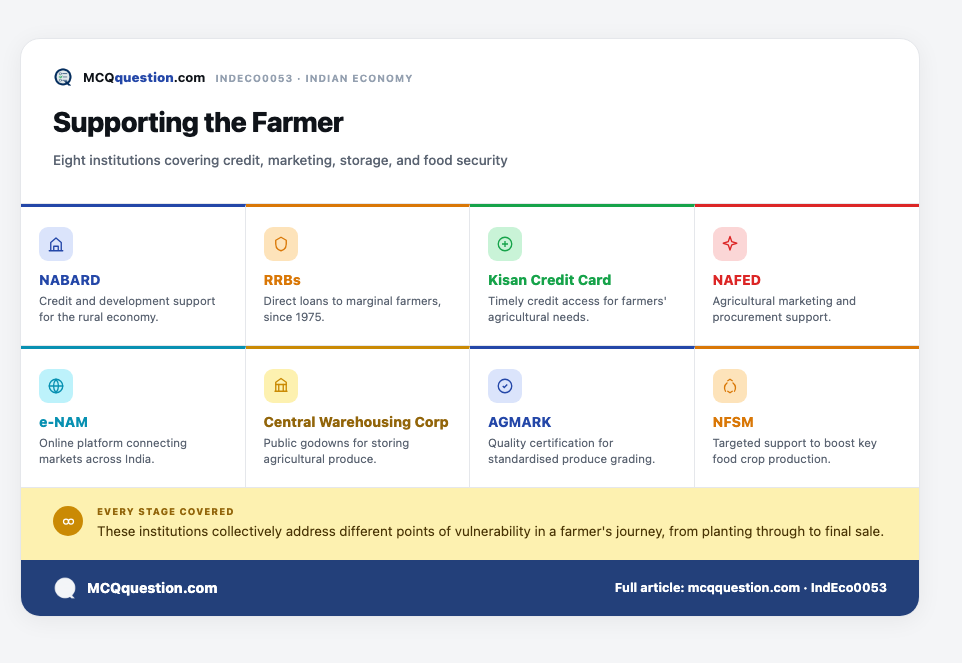Click the white speech bubble footer logo
This screenshot has height=663, width=962.
coord(65,588)
